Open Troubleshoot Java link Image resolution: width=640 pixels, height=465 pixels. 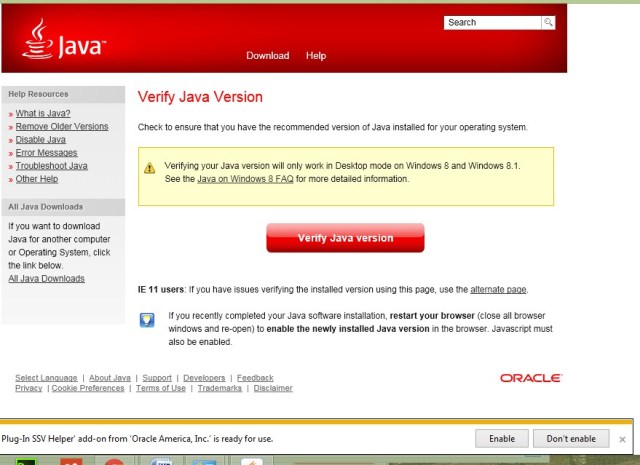51,166
